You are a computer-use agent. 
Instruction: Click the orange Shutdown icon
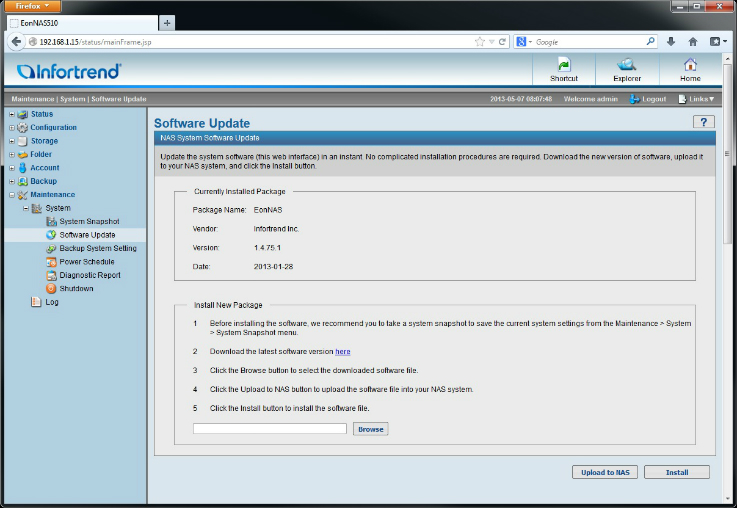pos(51,289)
